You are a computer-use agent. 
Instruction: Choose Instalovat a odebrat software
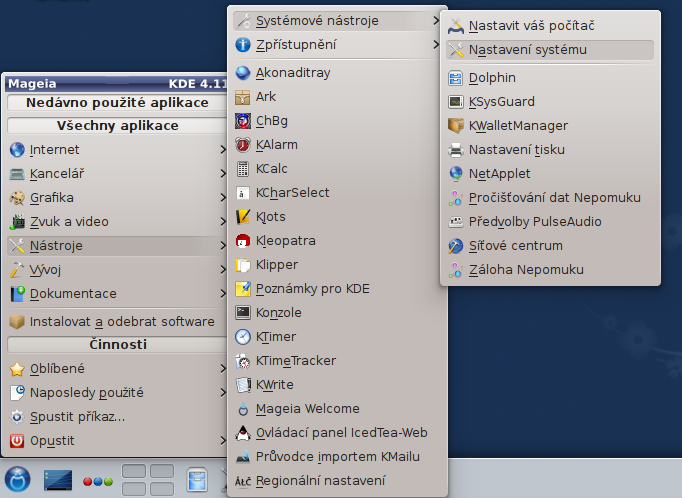[x=117, y=322]
